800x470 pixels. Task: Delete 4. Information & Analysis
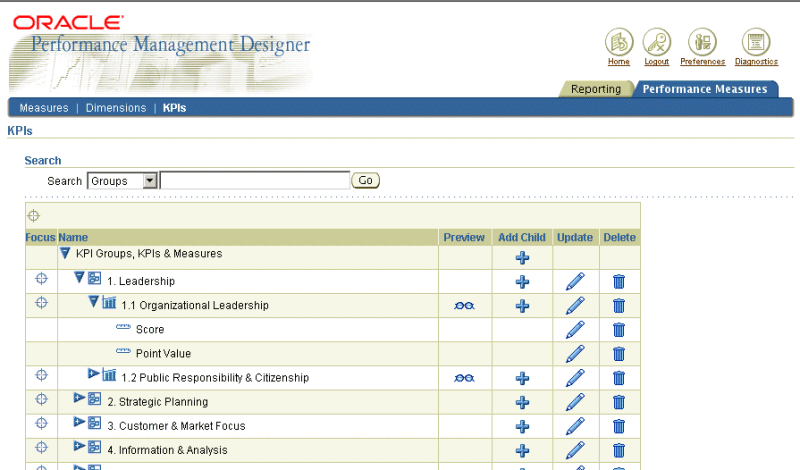pyautogui.click(x=619, y=451)
